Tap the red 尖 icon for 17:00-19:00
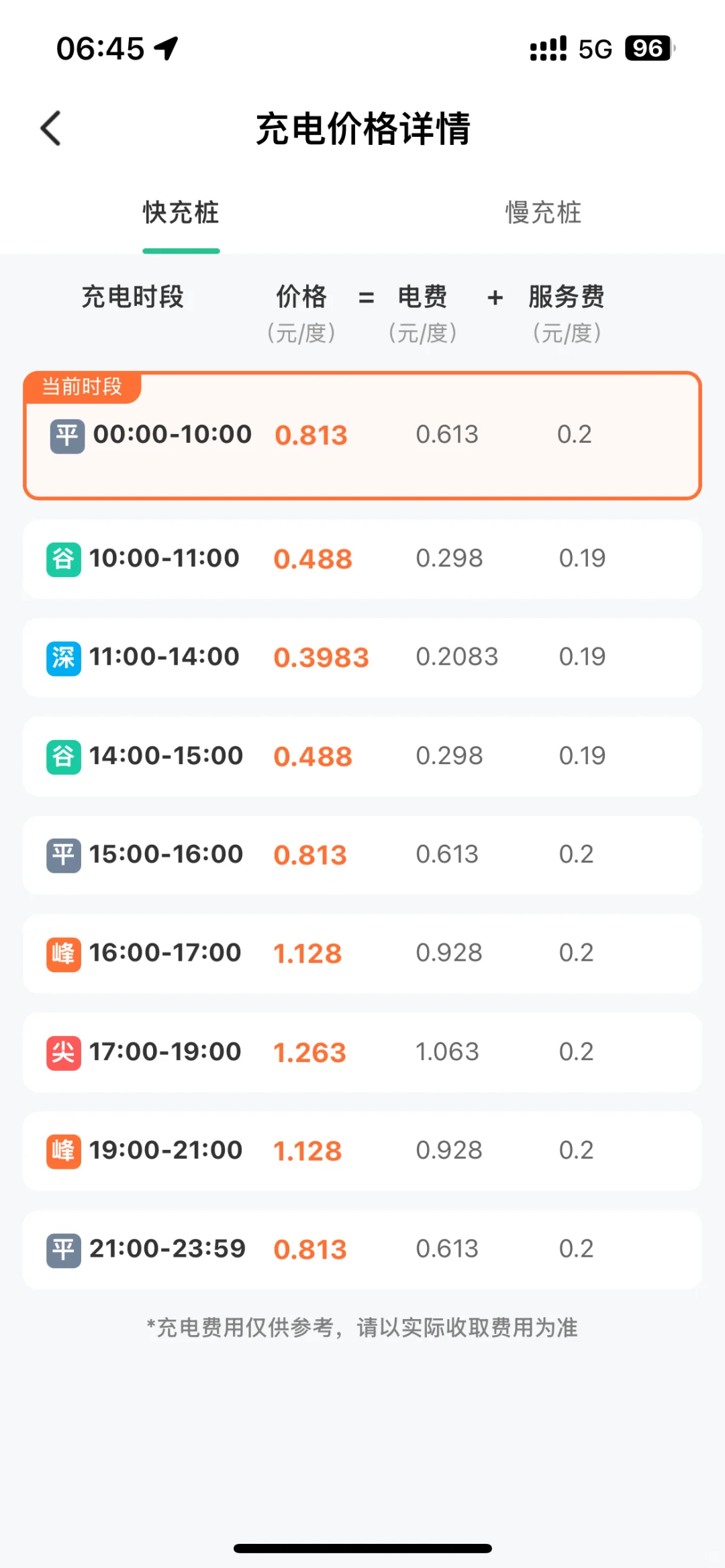Image resolution: width=725 pixels, height=1568 pixels. coord(64,1053)
